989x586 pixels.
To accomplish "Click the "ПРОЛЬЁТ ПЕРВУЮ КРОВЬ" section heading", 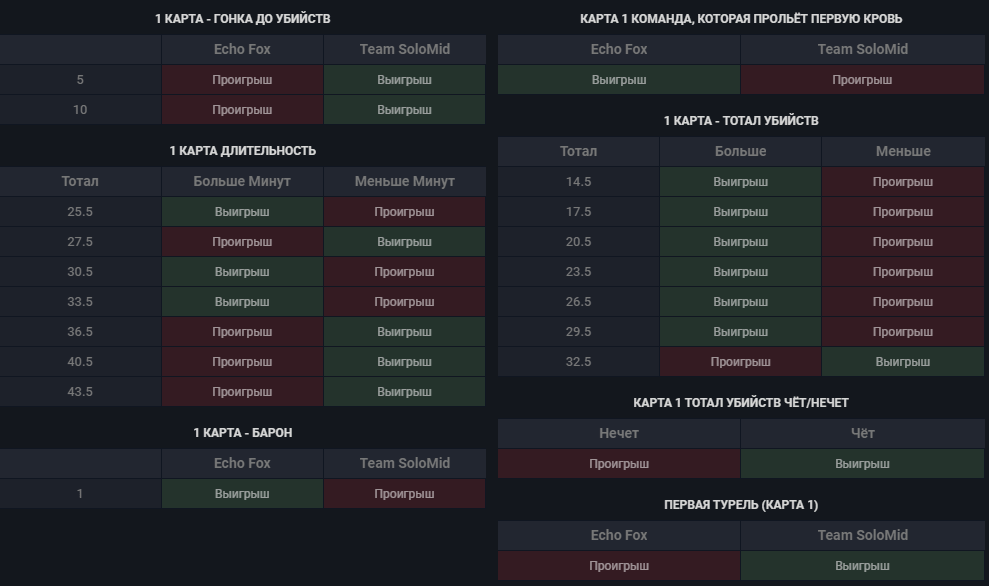I will pos(740,19).
